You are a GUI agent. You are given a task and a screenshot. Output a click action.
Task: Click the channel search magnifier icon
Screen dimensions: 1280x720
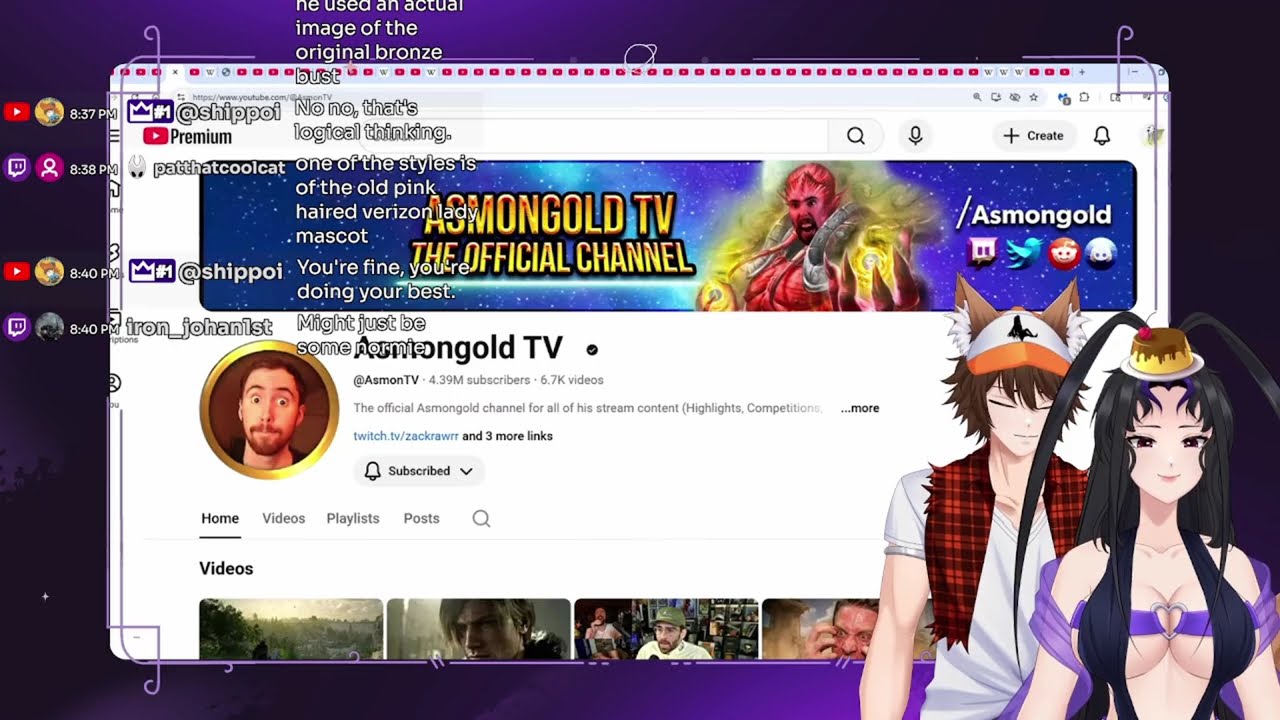481,518
